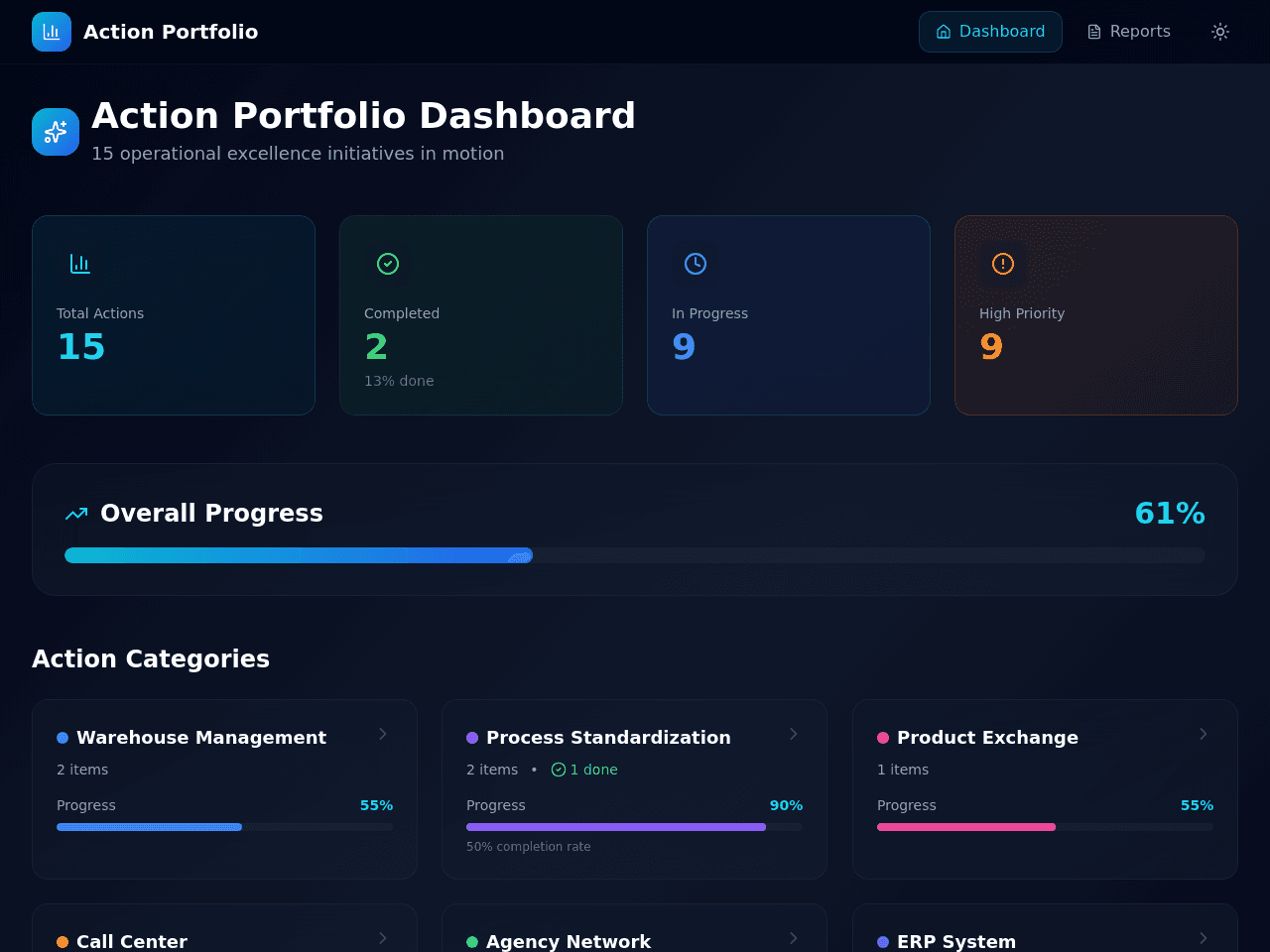Expand the Process Standardization category chevron

pyautogui.click(x=794, y=734)
